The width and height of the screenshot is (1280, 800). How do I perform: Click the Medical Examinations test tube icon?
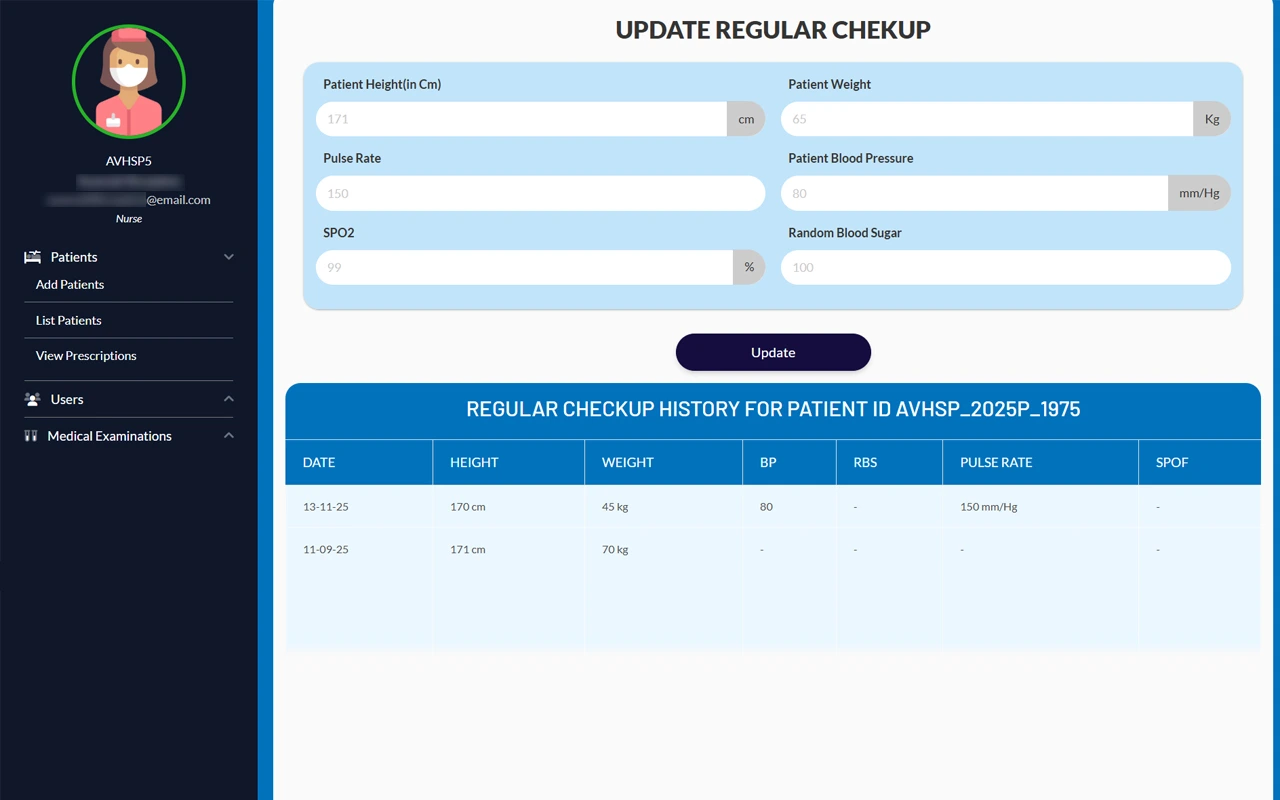point(31,436)
